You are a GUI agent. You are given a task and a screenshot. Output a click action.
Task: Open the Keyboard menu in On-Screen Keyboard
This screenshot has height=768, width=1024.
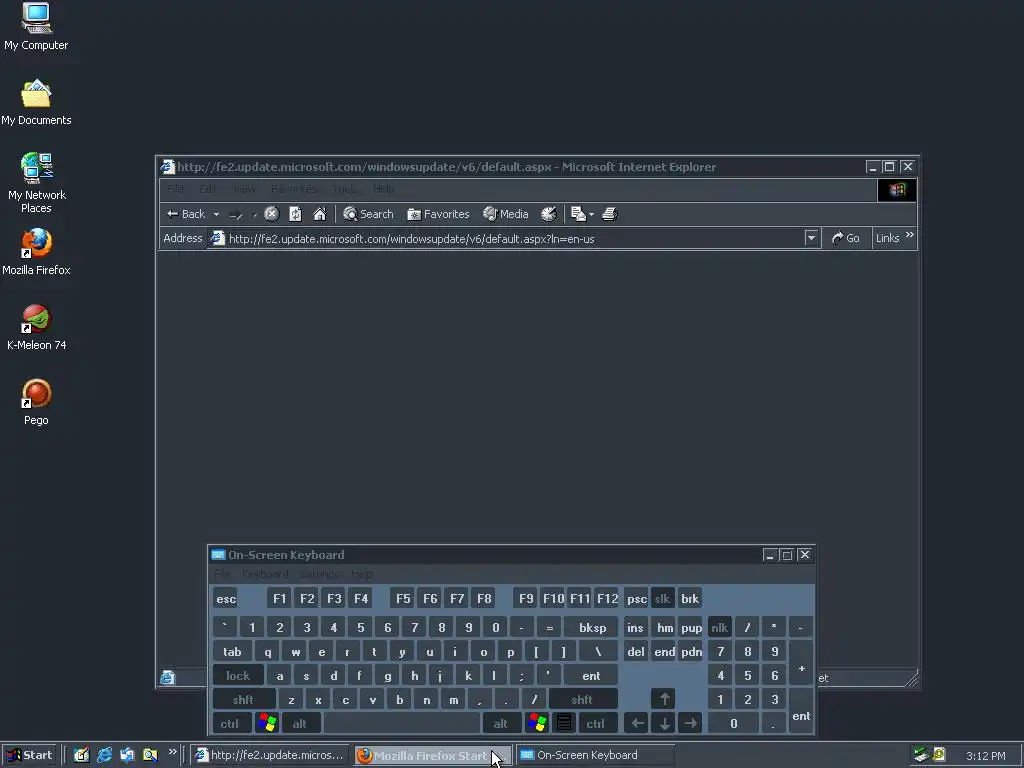pos(265,574)
